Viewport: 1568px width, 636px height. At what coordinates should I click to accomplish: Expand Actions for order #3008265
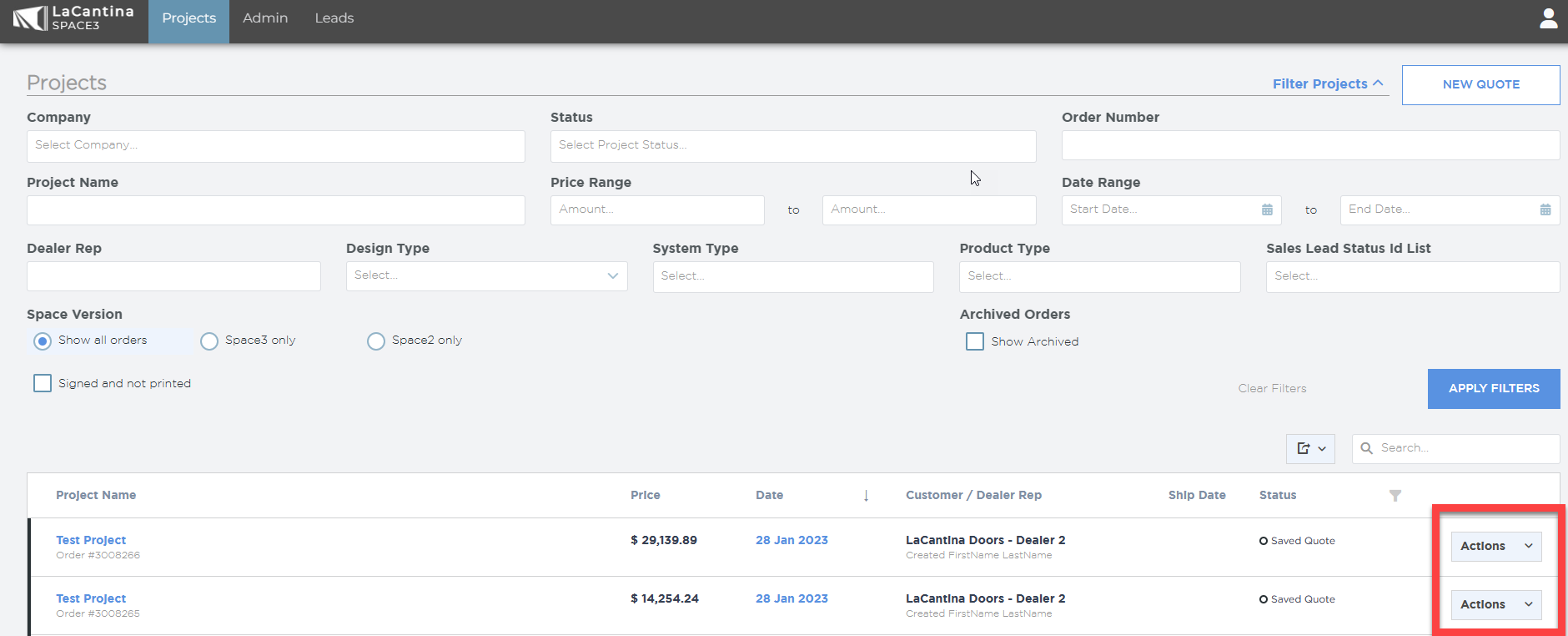pyautogui.click(x=1496, y=605)
